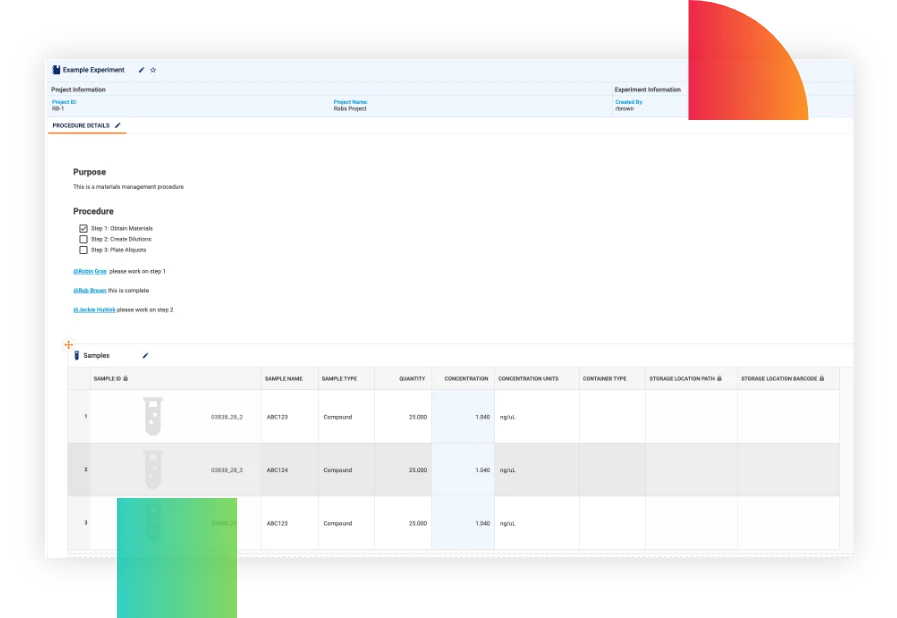The image size is (897, 618).
Task: Star the Example Experiment as favorite
Action: coord(153,70)
